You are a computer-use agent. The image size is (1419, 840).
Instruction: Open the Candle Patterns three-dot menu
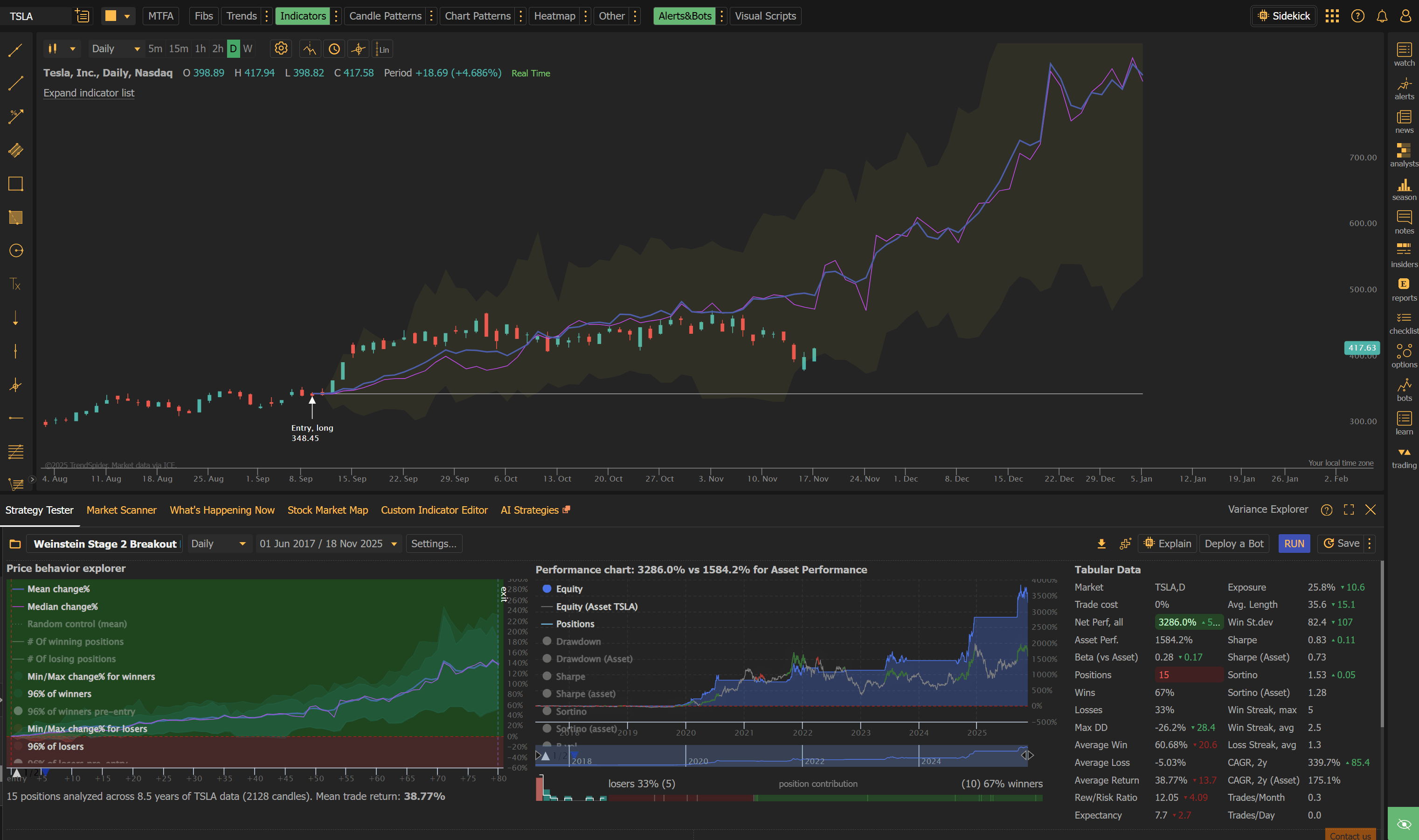[x=431, y=16]
